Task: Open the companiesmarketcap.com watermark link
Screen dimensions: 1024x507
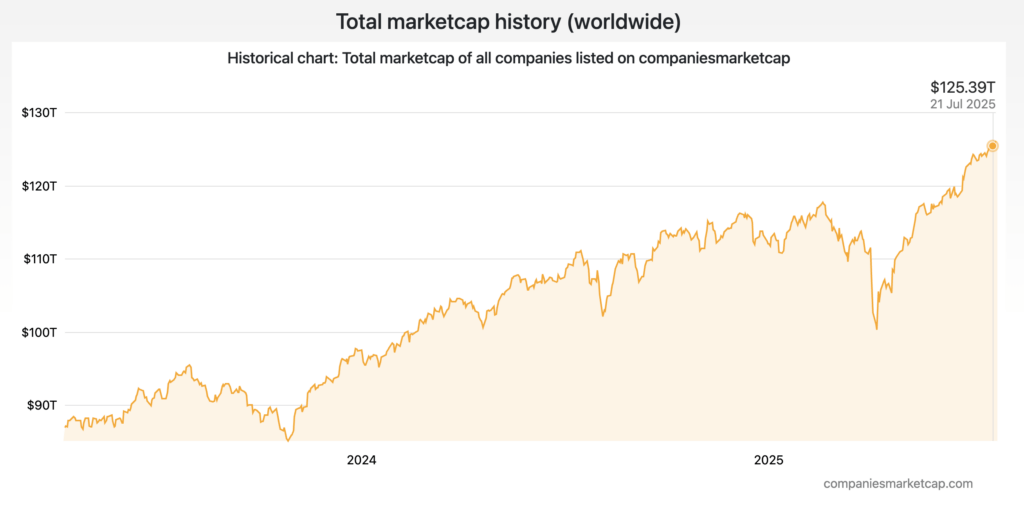Action: click(897, 483)
